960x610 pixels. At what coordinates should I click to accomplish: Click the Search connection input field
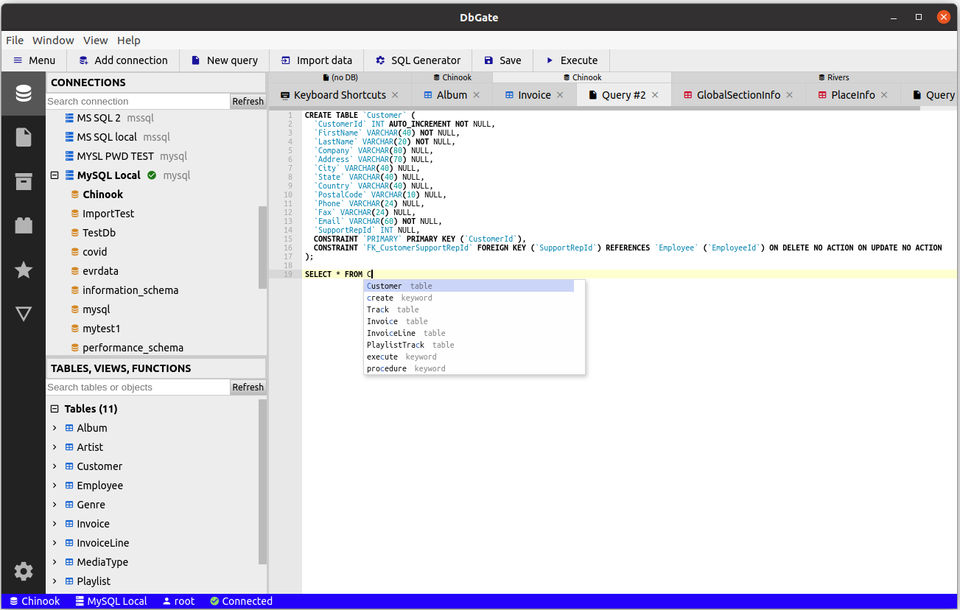coord(137,101)
